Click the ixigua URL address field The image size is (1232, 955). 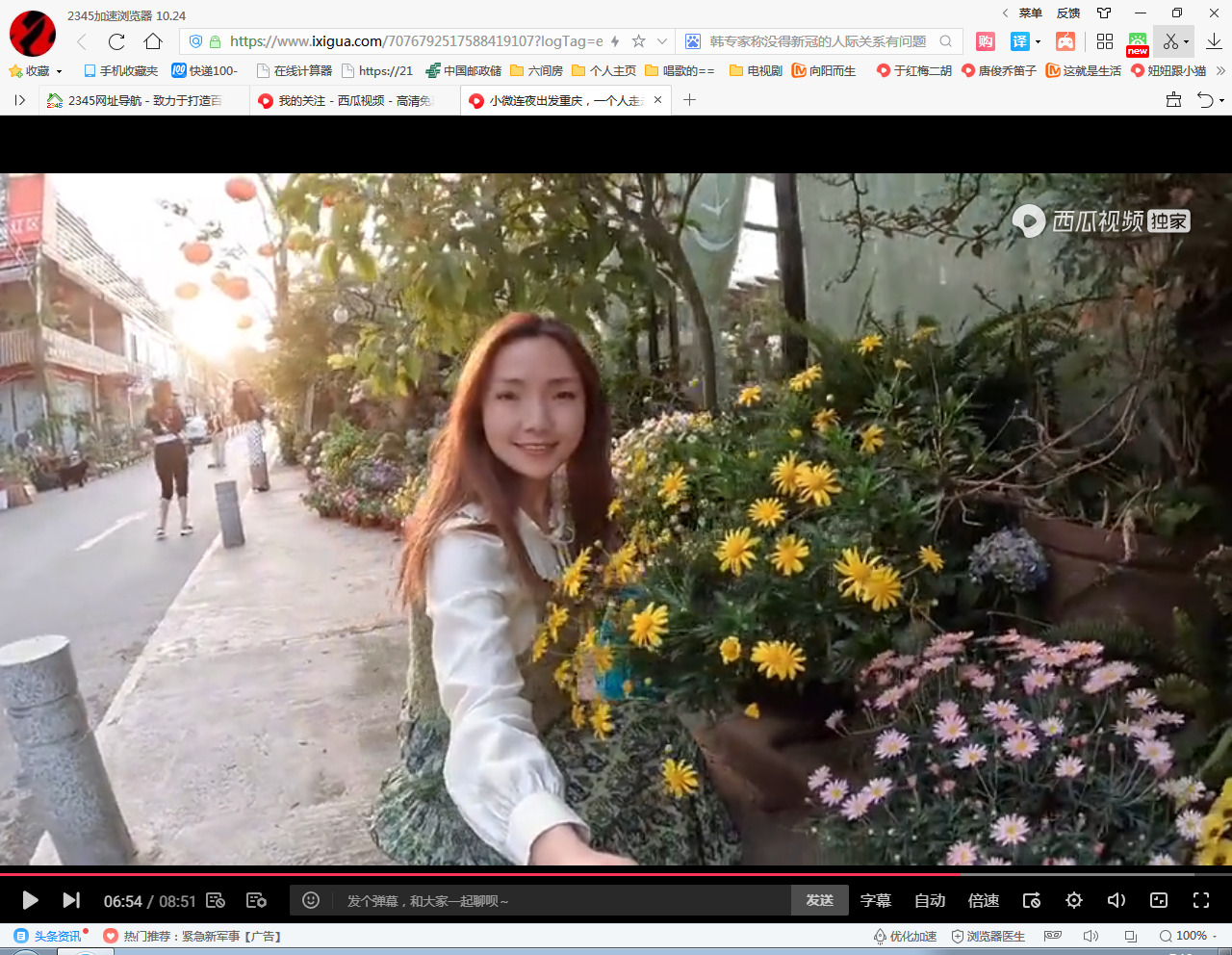click(416, 41)
